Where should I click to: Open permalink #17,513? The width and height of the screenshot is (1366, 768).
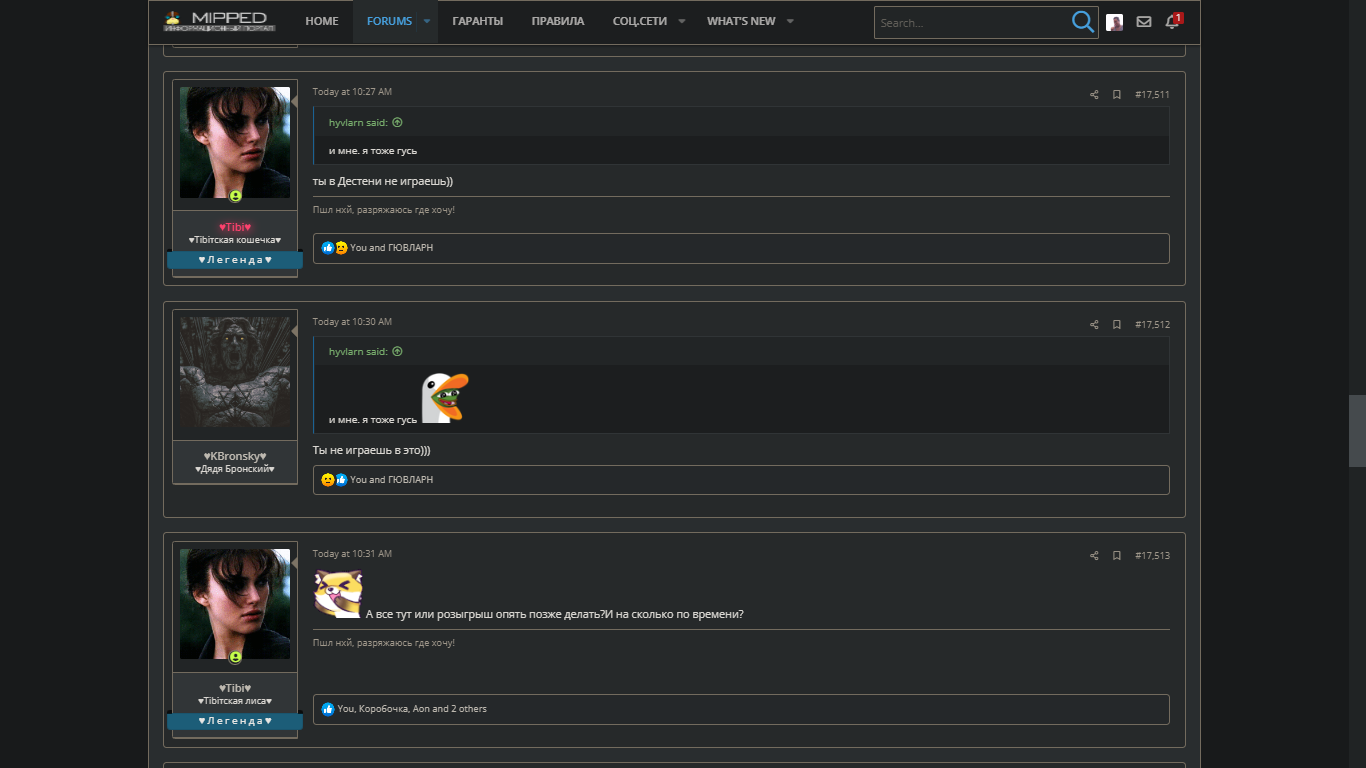[x=1152, y=556]
